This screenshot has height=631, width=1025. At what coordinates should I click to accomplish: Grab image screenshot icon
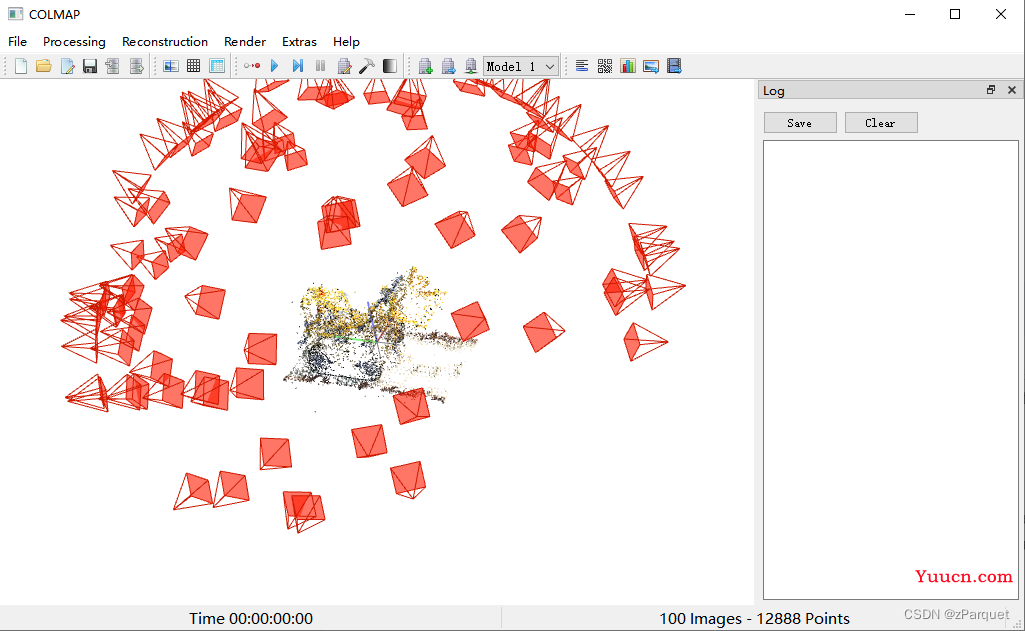coord(651,66)
